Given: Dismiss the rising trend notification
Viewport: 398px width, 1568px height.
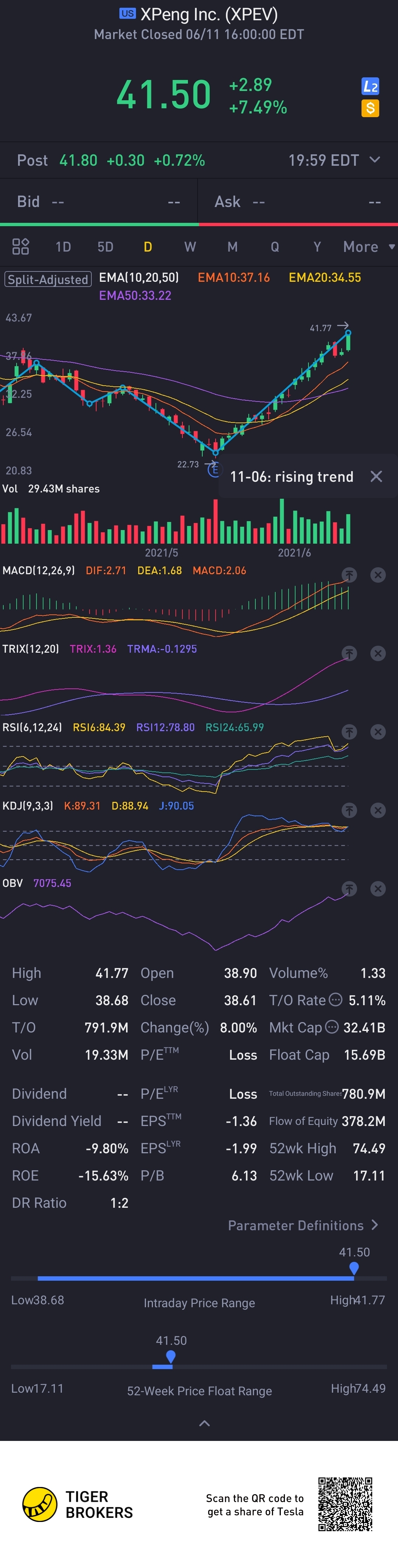Looking at the screenshot, I should [x=377, y=477].
